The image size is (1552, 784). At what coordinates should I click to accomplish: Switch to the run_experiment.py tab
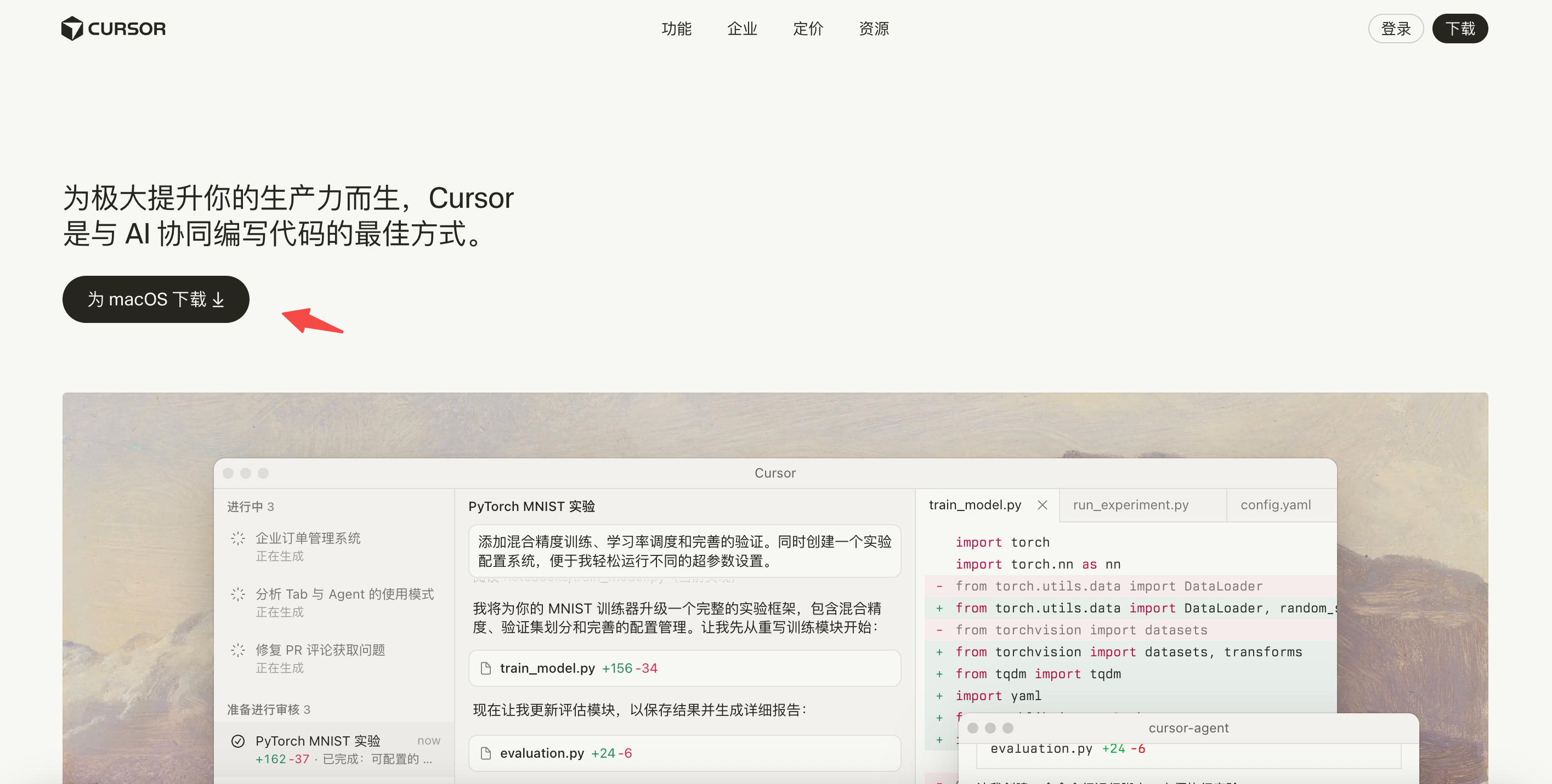1142,505
